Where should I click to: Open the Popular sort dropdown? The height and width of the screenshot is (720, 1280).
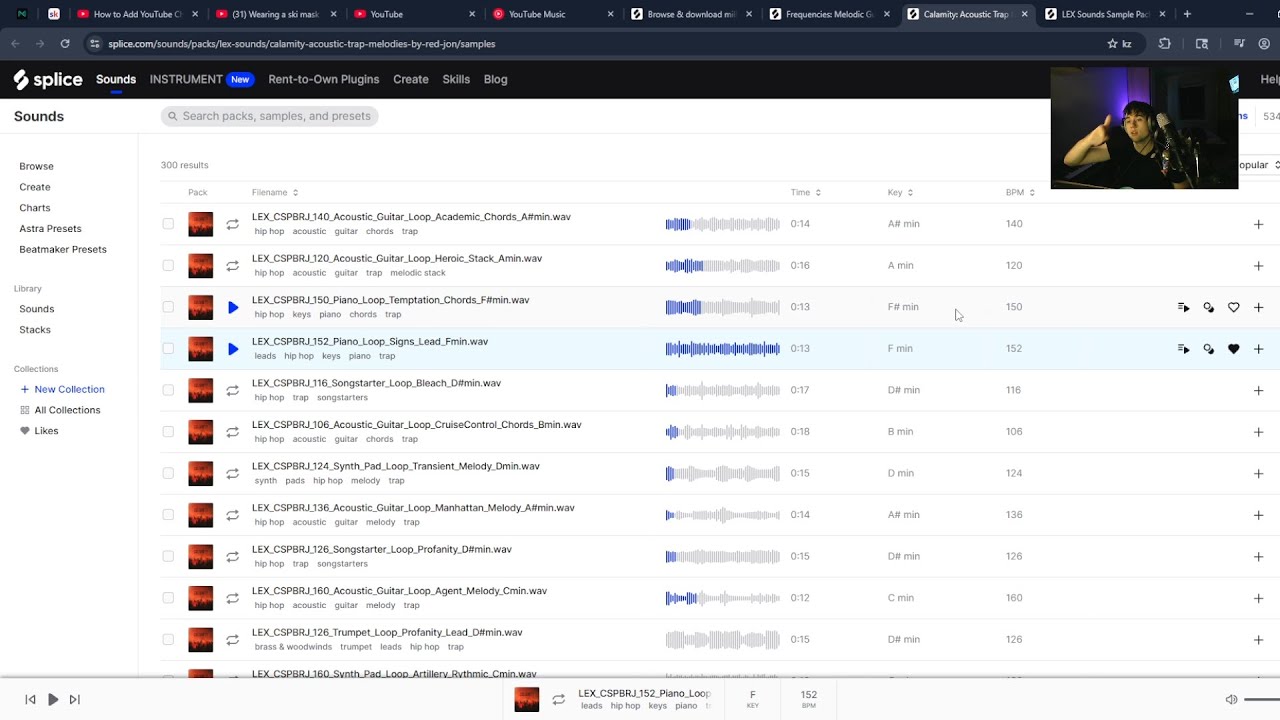tap(1258, 165)
